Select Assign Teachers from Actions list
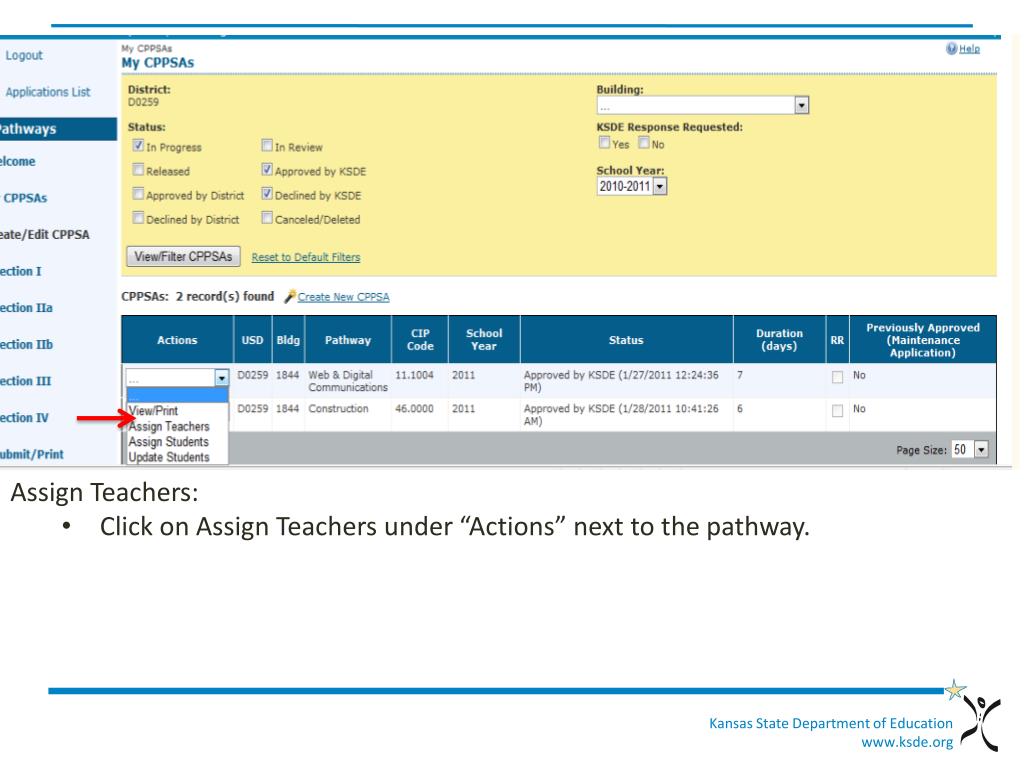The width and height of the screenshot is (1024, 768). tap(169, 426)
